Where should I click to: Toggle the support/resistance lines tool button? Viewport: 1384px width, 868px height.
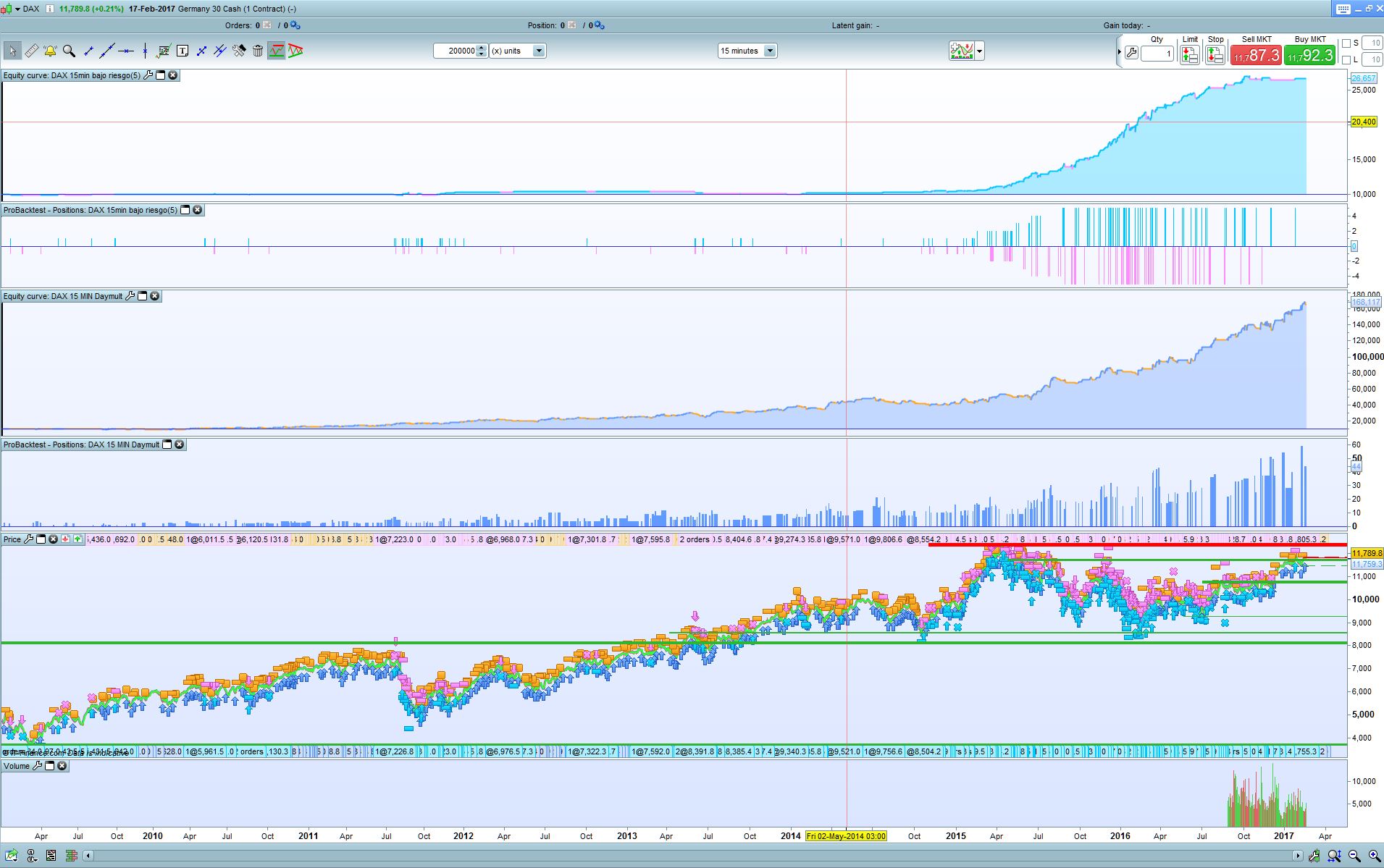276,51
